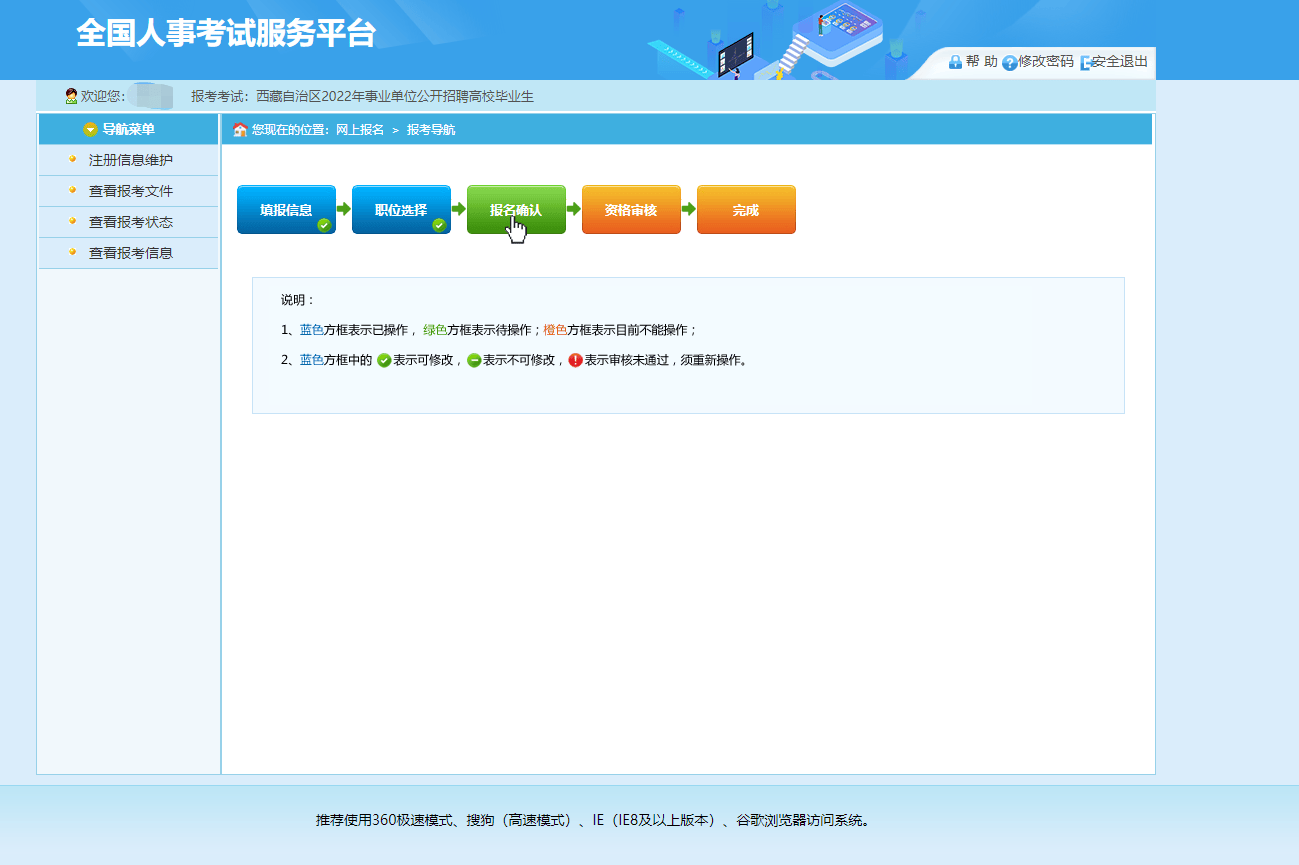Select 查看报考状态 menu item
The width and height of the screenshot is (1299, 865).
click(x=130, y=222)
